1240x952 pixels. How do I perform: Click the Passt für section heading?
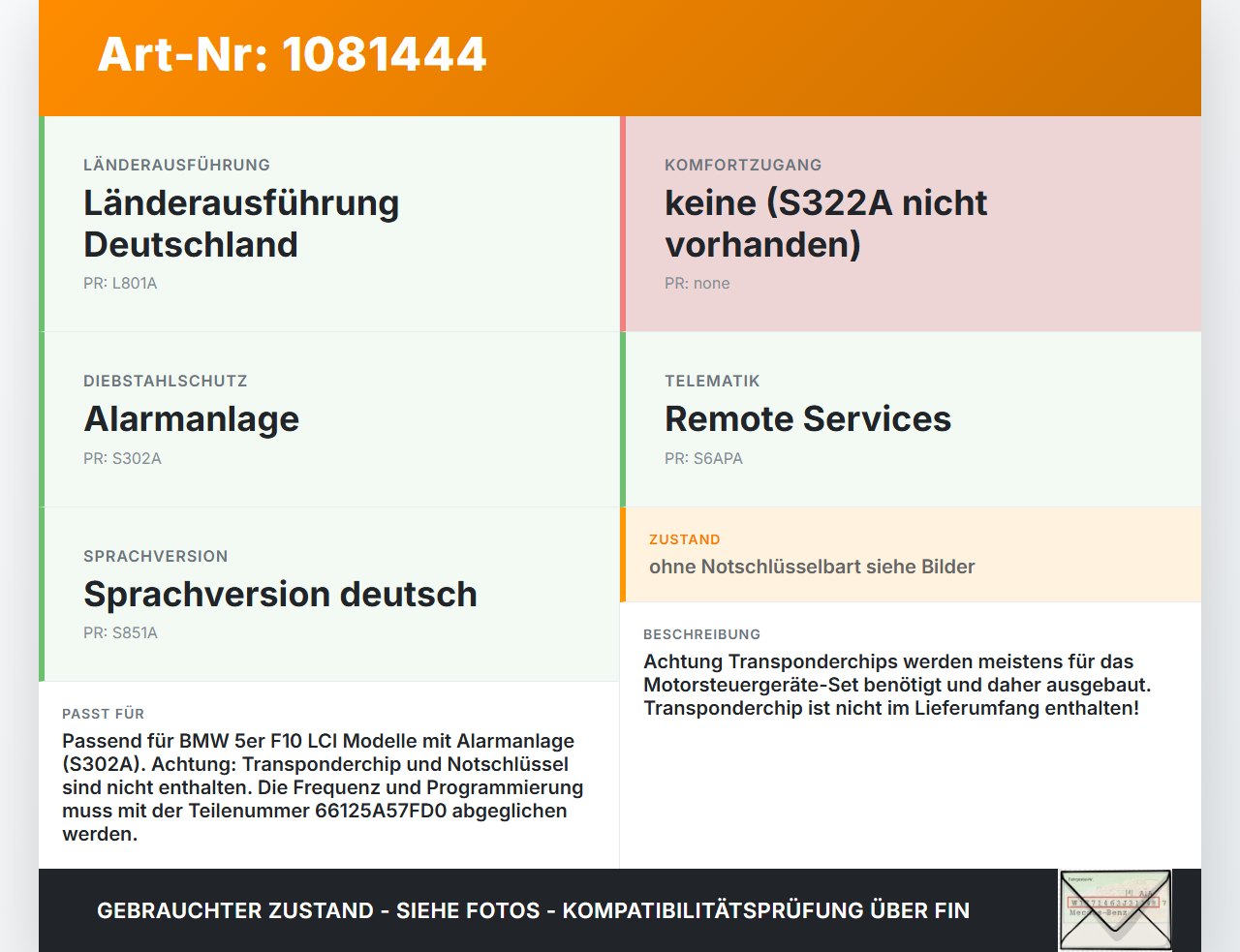tap(103, 714)
